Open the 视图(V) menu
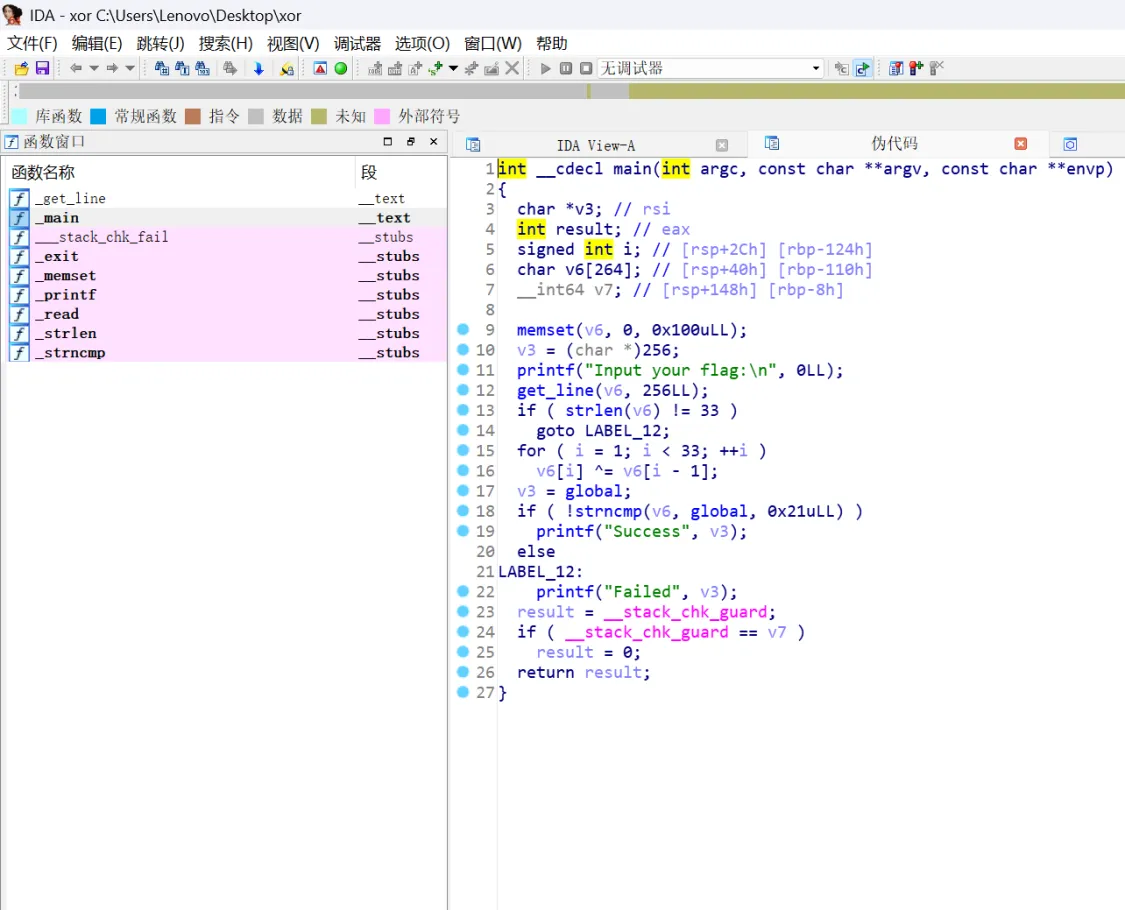The width and height of the screenshot is (1125, 910). 293,43
